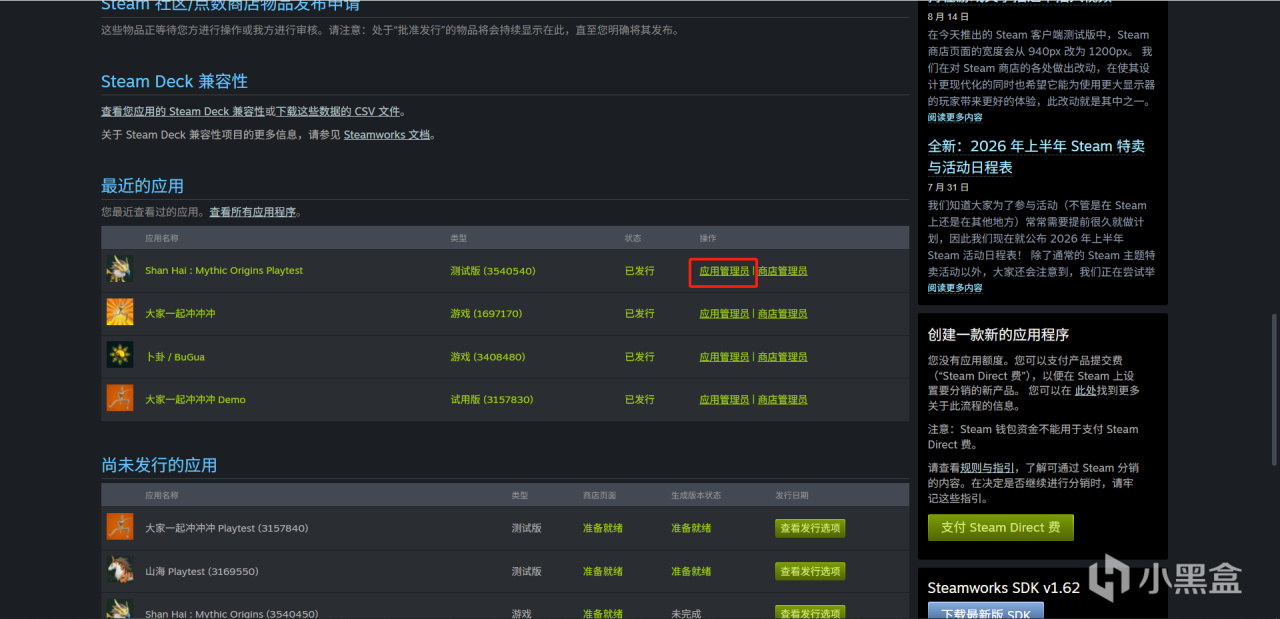The height and width of the screenshot is (619, 1280).
Task: Click 阅读更多内容 under the July 31 news
Action: [x=955, y=288]
